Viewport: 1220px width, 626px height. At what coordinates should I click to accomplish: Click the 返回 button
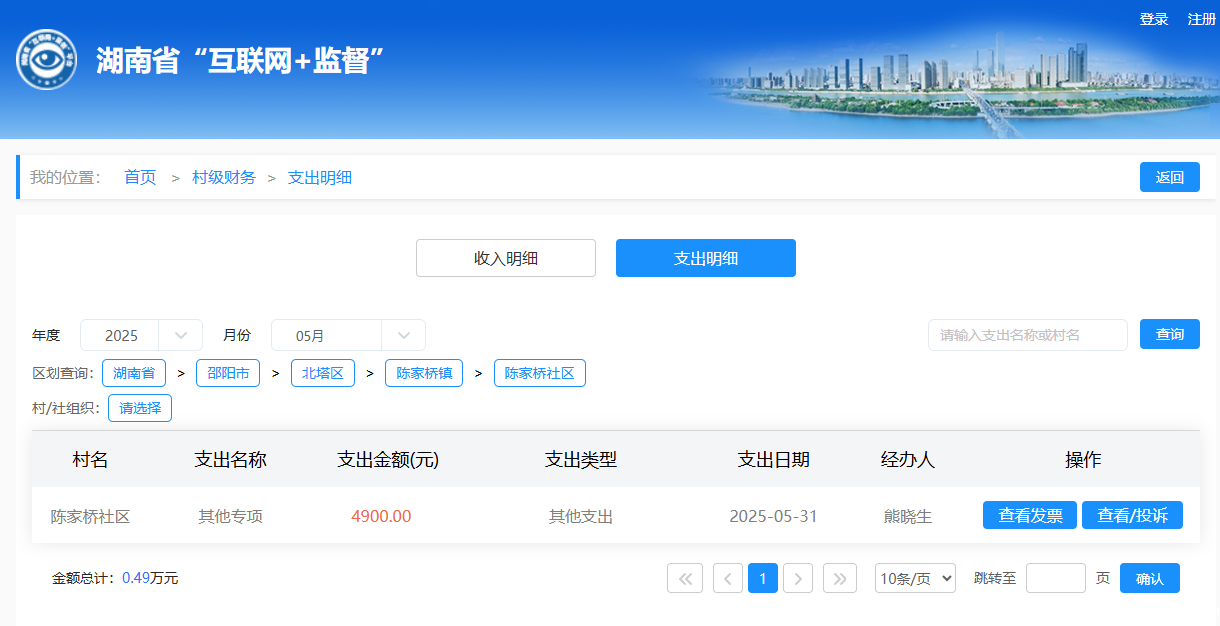1170,177
